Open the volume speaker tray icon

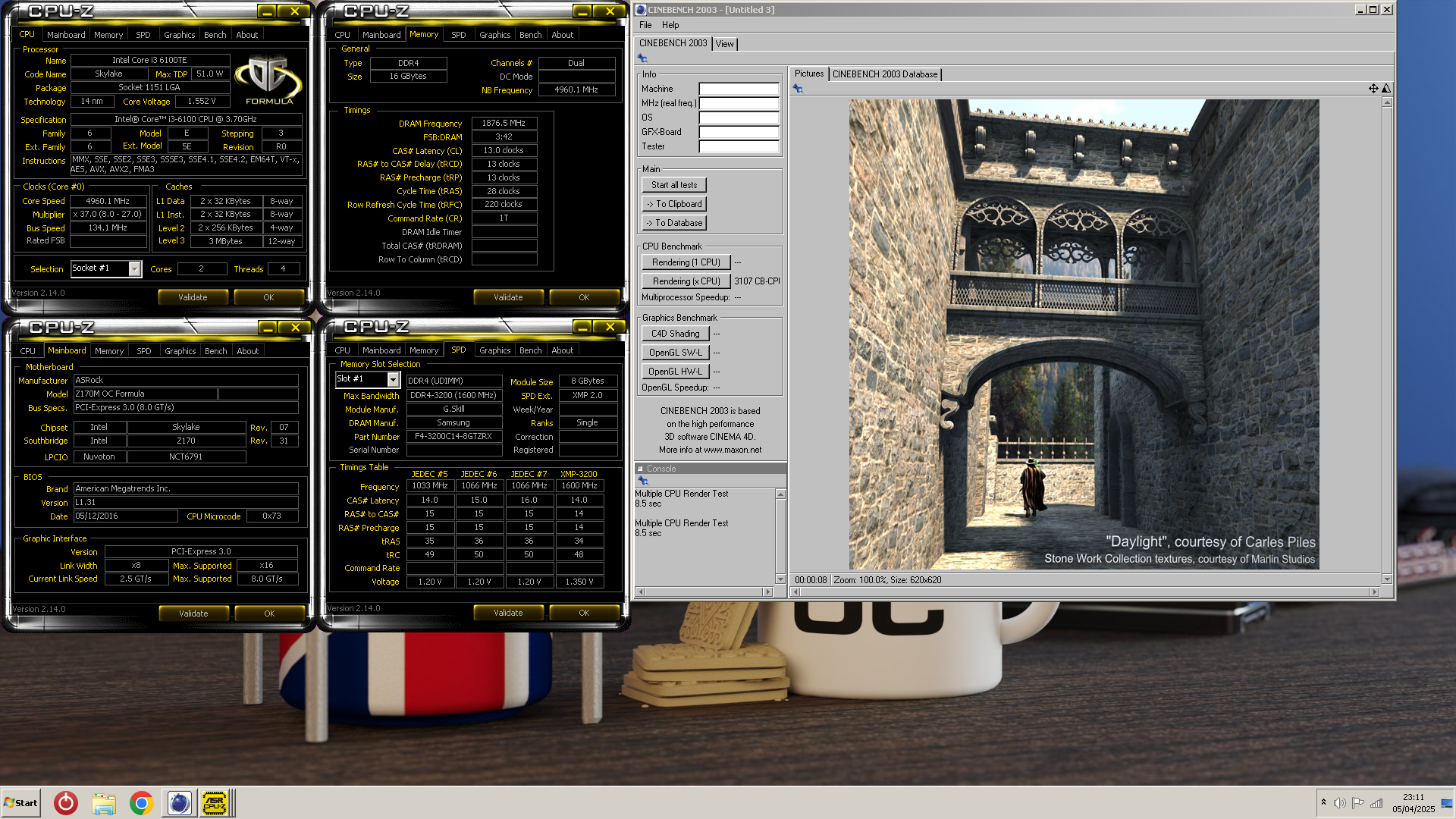coord(1340,803)
